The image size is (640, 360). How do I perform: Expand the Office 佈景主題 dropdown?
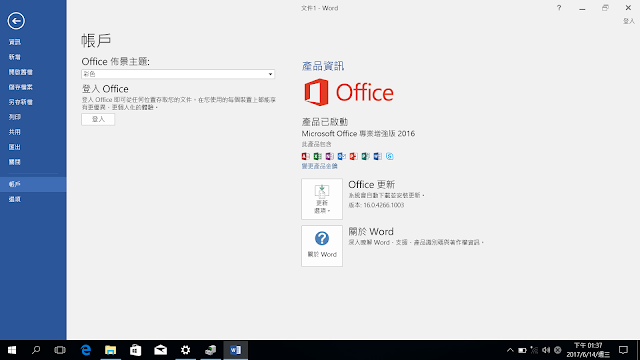click(178, 74)
